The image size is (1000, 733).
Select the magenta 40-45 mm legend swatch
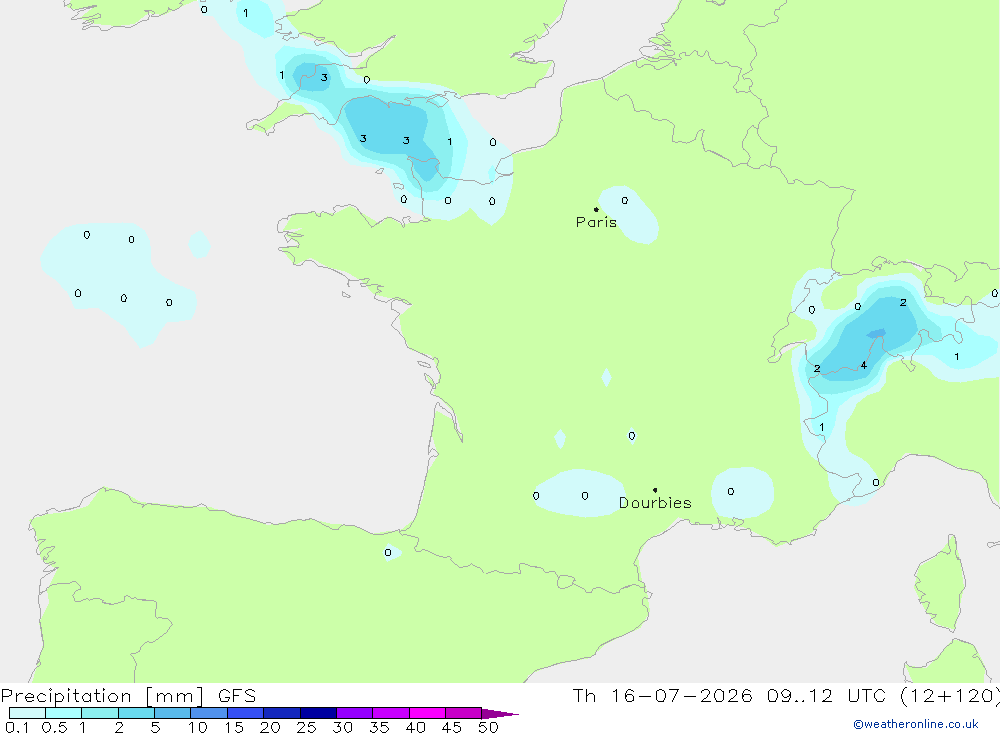pos(427,713)
